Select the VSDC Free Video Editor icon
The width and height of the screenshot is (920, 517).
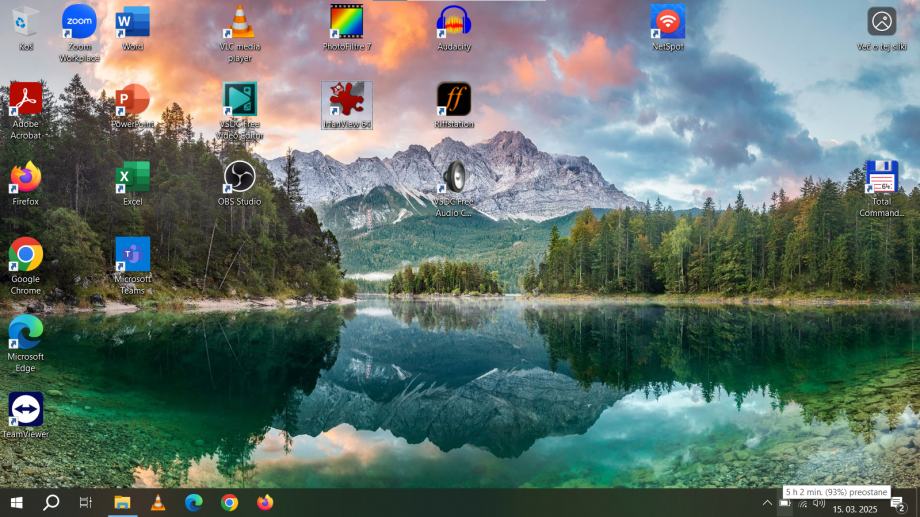239,111
